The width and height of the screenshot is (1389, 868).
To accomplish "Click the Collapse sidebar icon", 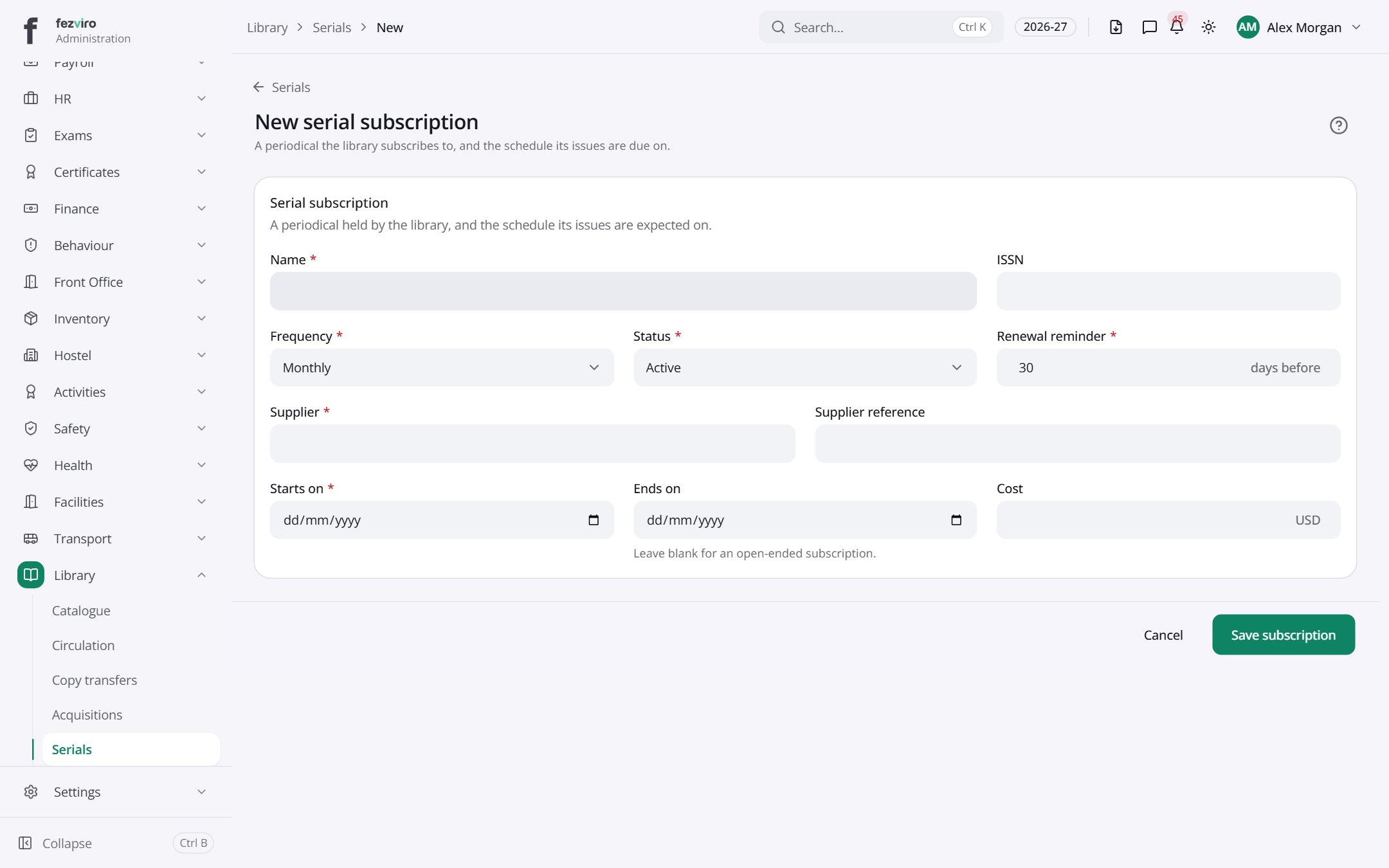I will tap(25, 843).
